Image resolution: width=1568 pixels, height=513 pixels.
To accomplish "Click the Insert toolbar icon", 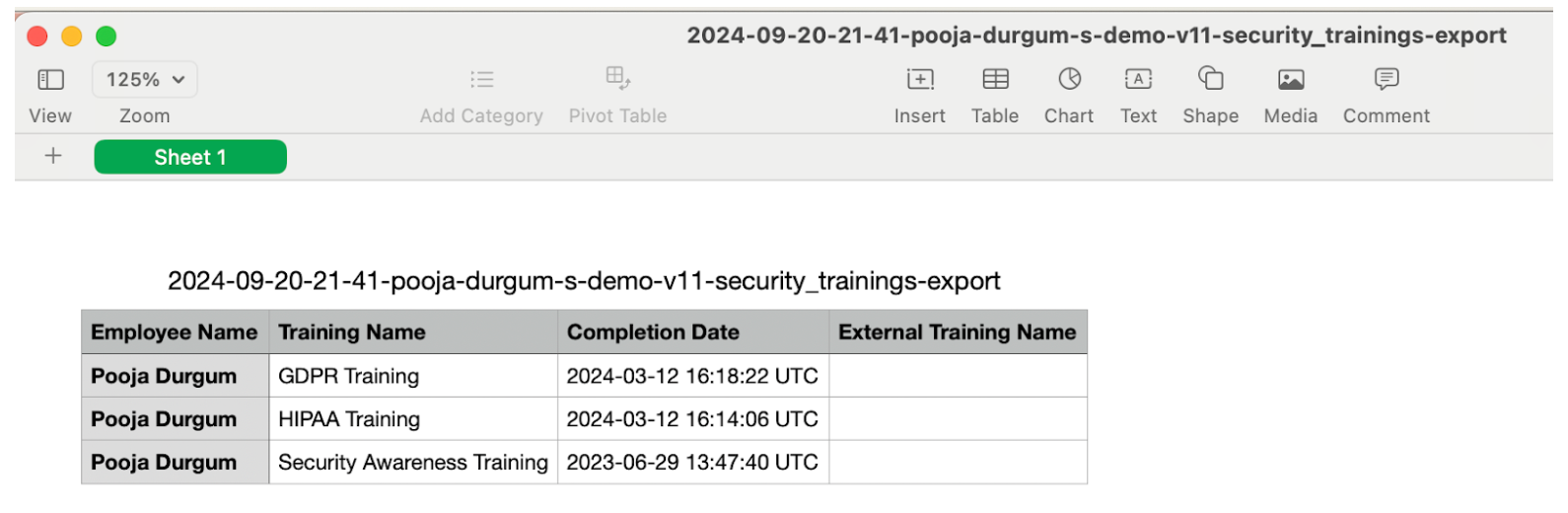I will point(919,79).
